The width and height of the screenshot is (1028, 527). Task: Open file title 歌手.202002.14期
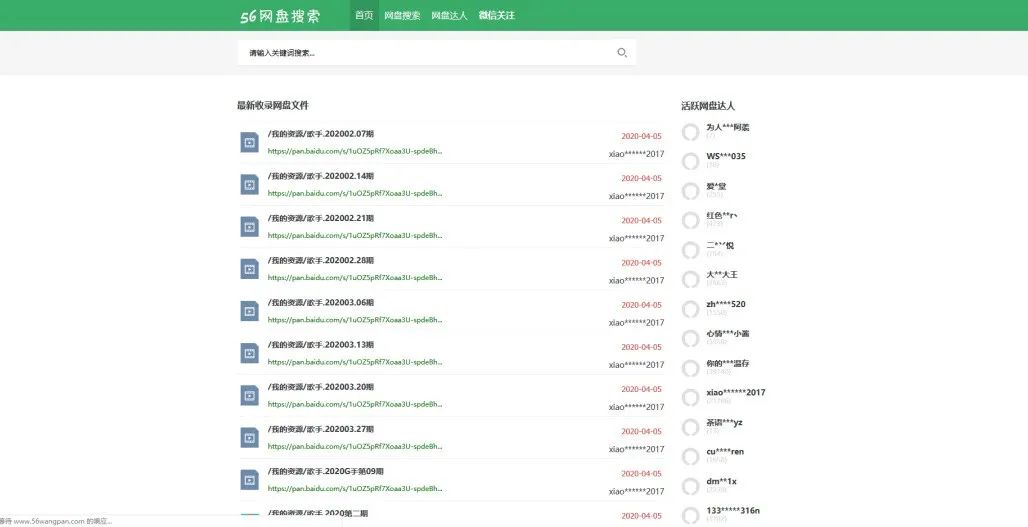321,176
